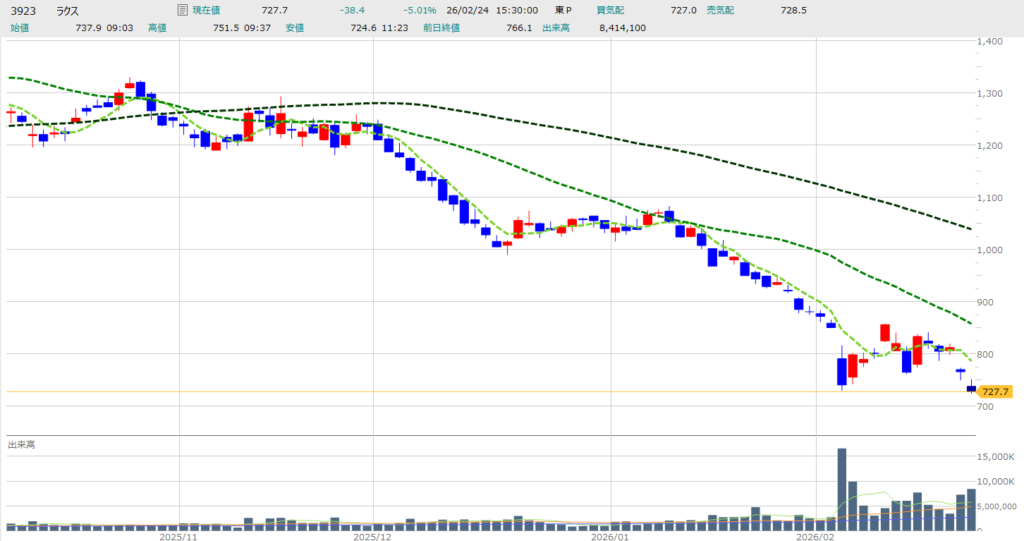This screenshot has width=1024, height=541.
Task: Click the 安値 low price label
Action: point(294,27)
